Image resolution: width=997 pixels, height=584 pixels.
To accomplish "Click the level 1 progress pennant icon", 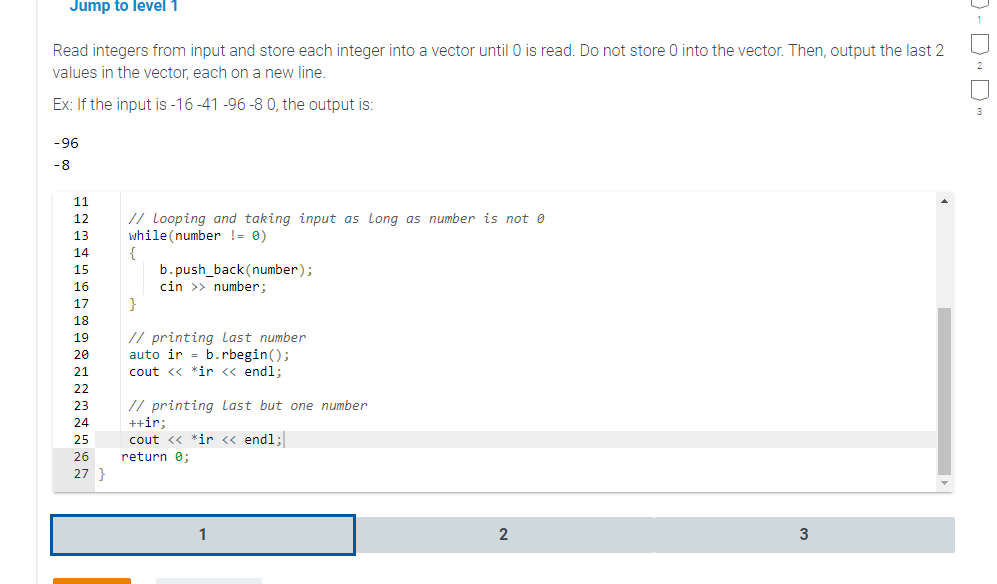I will (979, 2).
